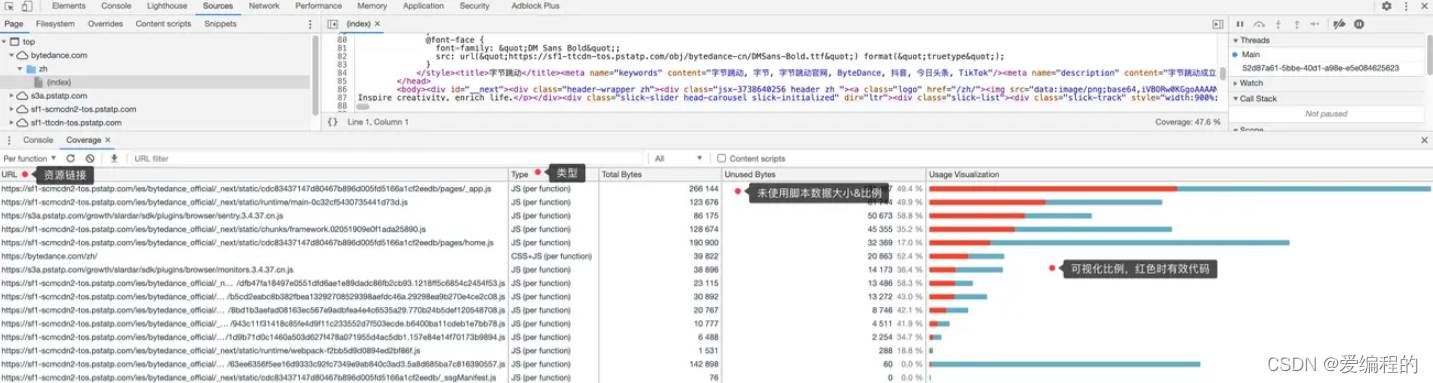This screenshot has width=1433, height=383.
Task: Reload and start recording coverage
Action: coord(71,158)
